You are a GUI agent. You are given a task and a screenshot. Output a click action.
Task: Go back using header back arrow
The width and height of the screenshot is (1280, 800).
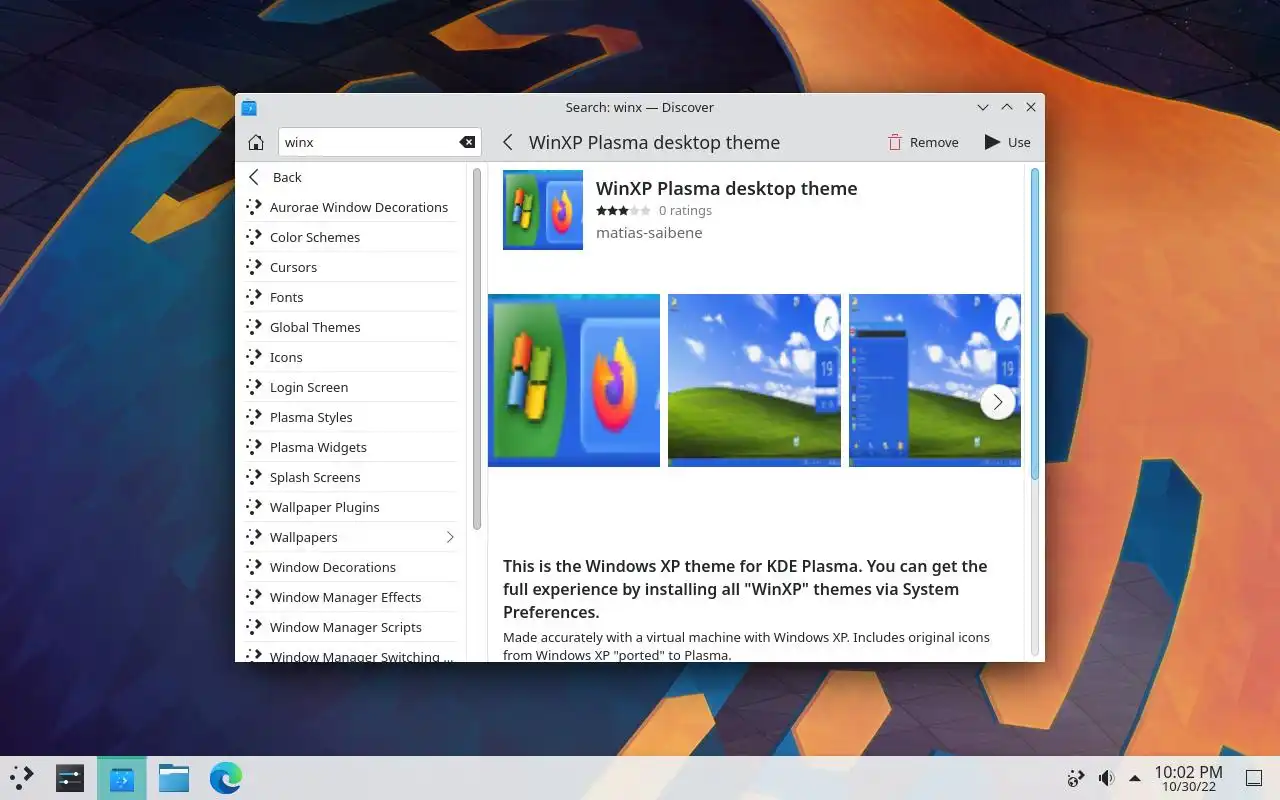click(x=508, y=142)
